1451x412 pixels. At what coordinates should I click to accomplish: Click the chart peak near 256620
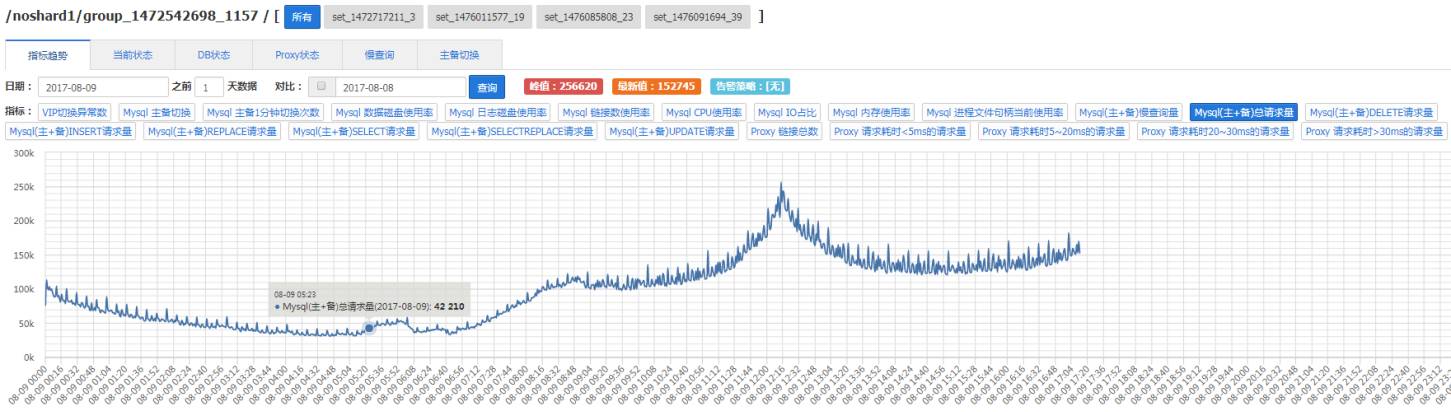tap(781, 185)
